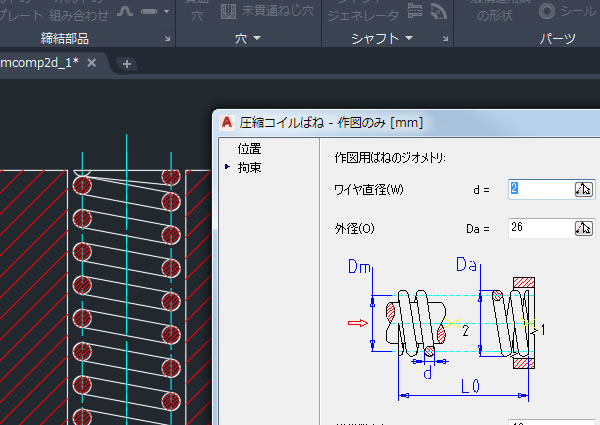Click the シール ring icon in パーツ
Image resolution: width=600 pixels, height=425 pixels.
(547, 11)
